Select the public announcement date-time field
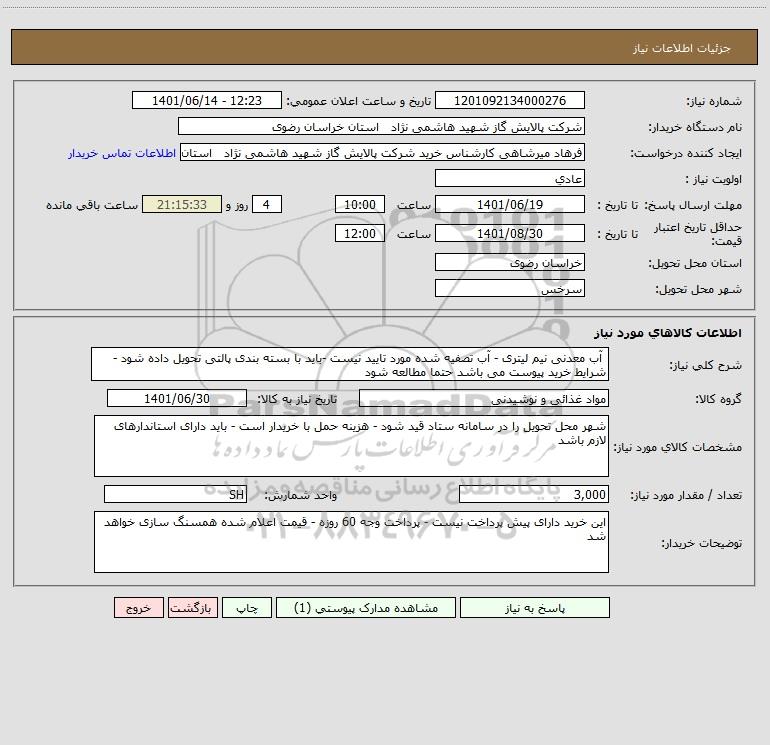The height and width of the screenshot is (745, 770). 209,101
